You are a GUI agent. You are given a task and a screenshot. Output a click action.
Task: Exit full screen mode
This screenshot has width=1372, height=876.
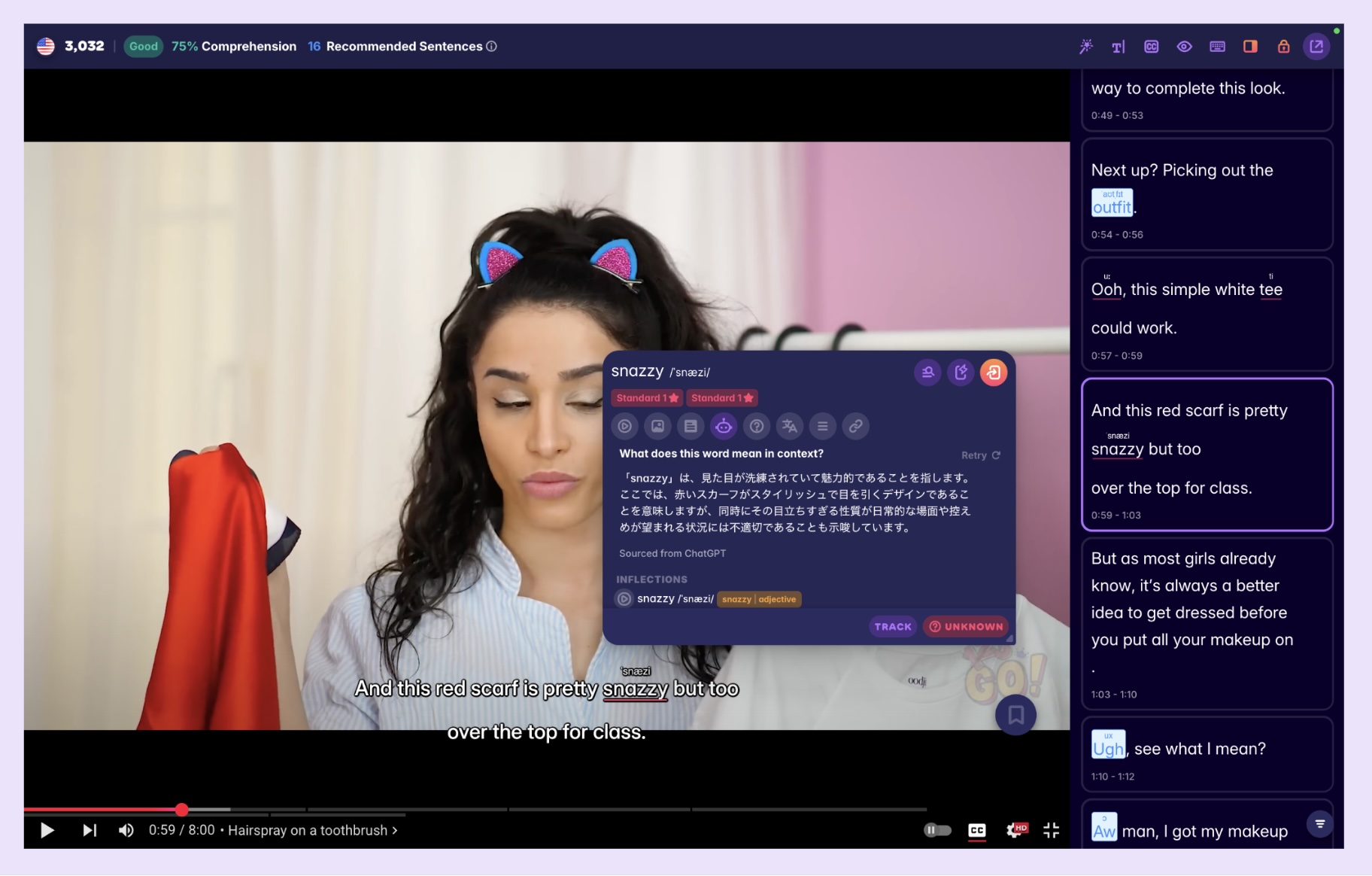pyautogui.click(x=1052, y=830)
